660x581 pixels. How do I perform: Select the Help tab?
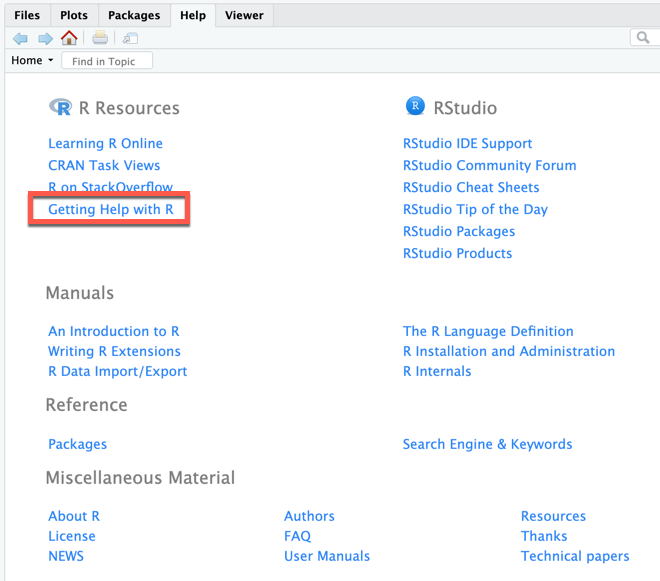pos(193,16)
